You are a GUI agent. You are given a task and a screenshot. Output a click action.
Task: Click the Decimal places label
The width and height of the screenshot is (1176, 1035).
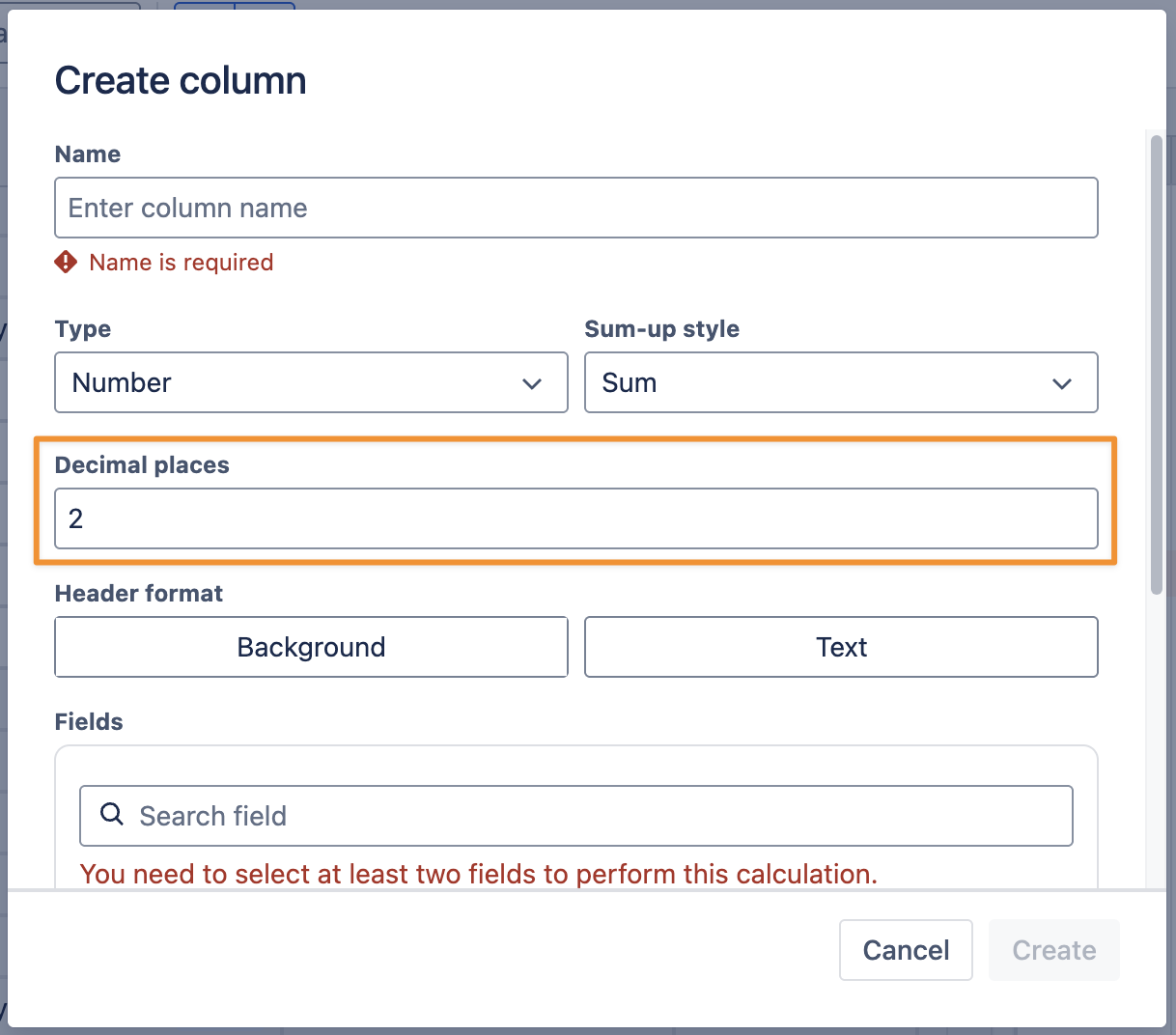tap(142, 465)
